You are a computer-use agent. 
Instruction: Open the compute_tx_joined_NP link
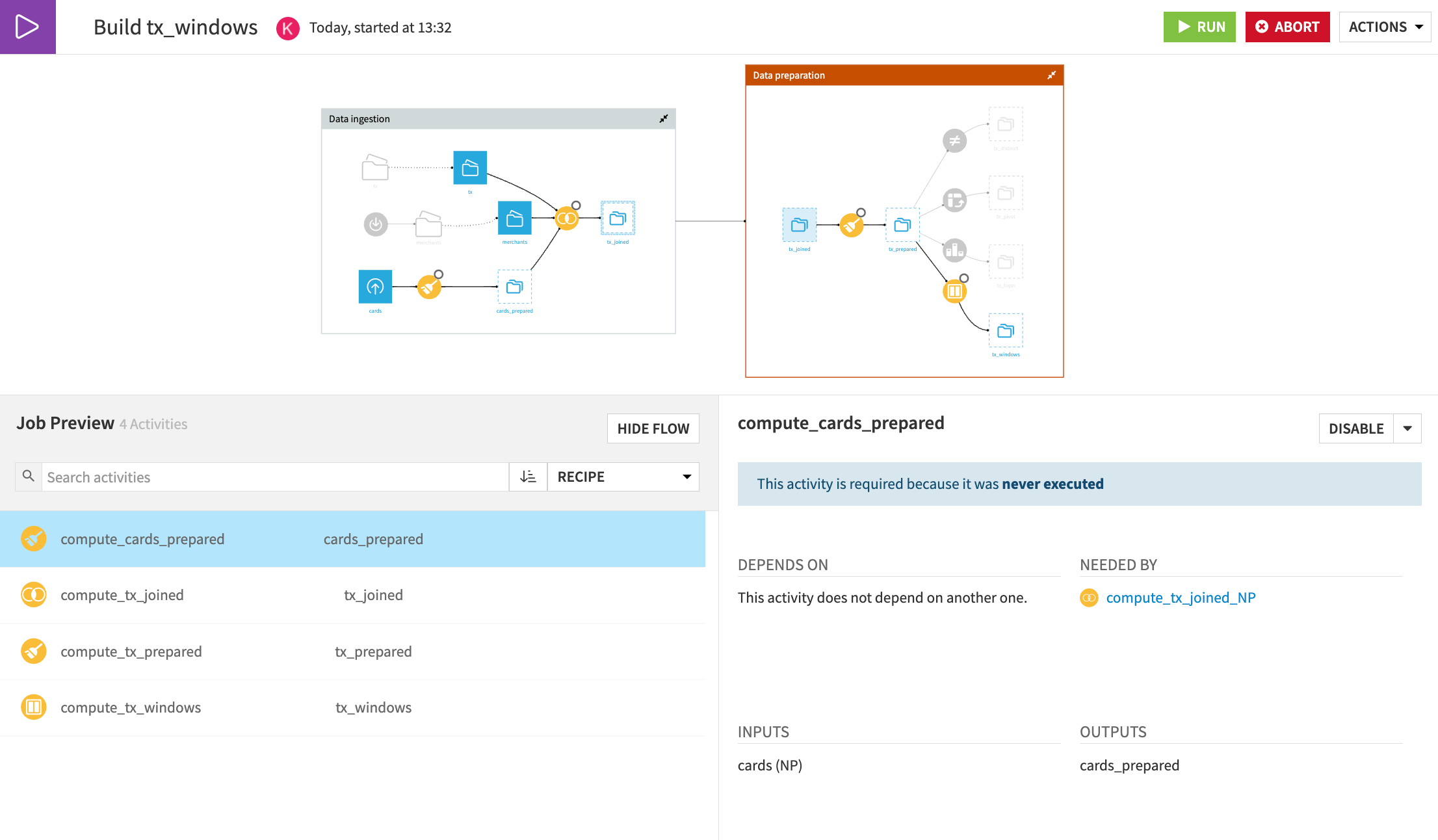[x=1180, y=597]
